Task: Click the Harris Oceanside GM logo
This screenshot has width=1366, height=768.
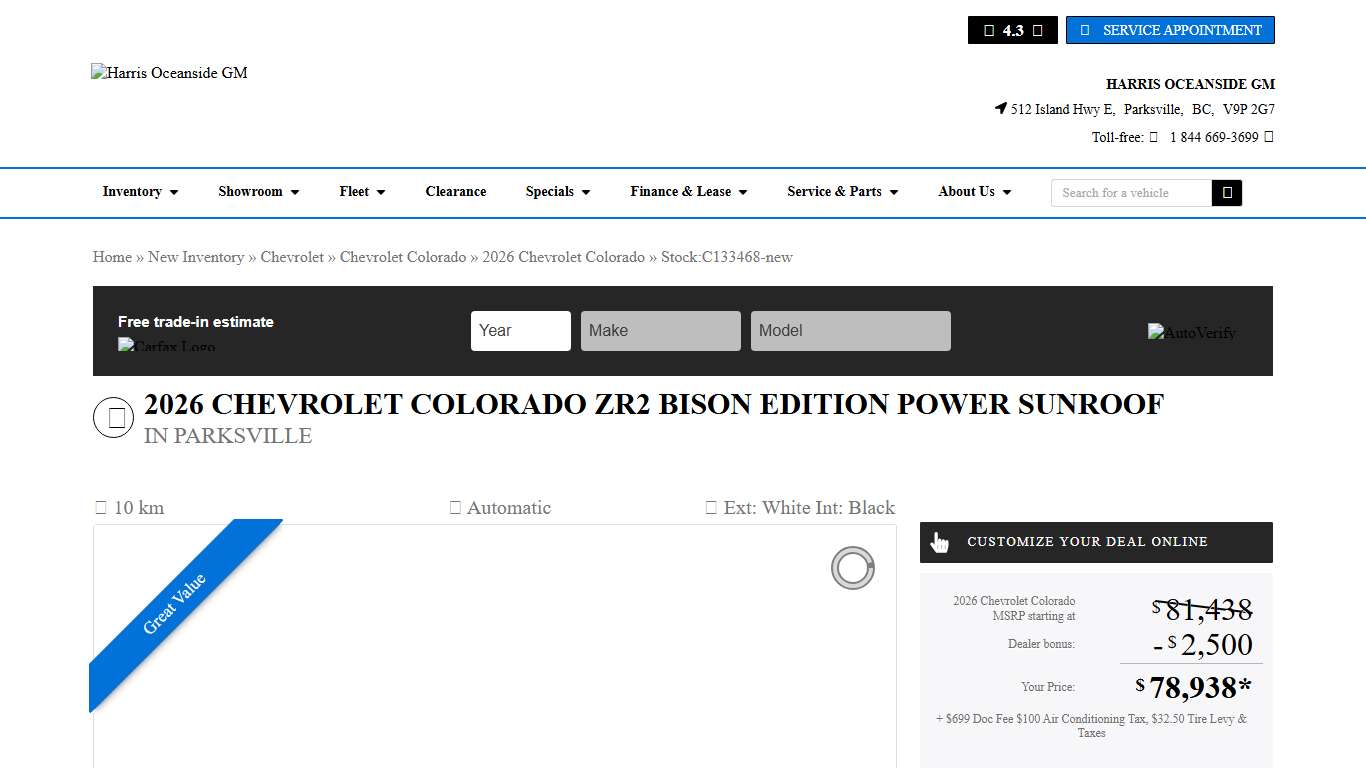Action: tap(169, 73)
